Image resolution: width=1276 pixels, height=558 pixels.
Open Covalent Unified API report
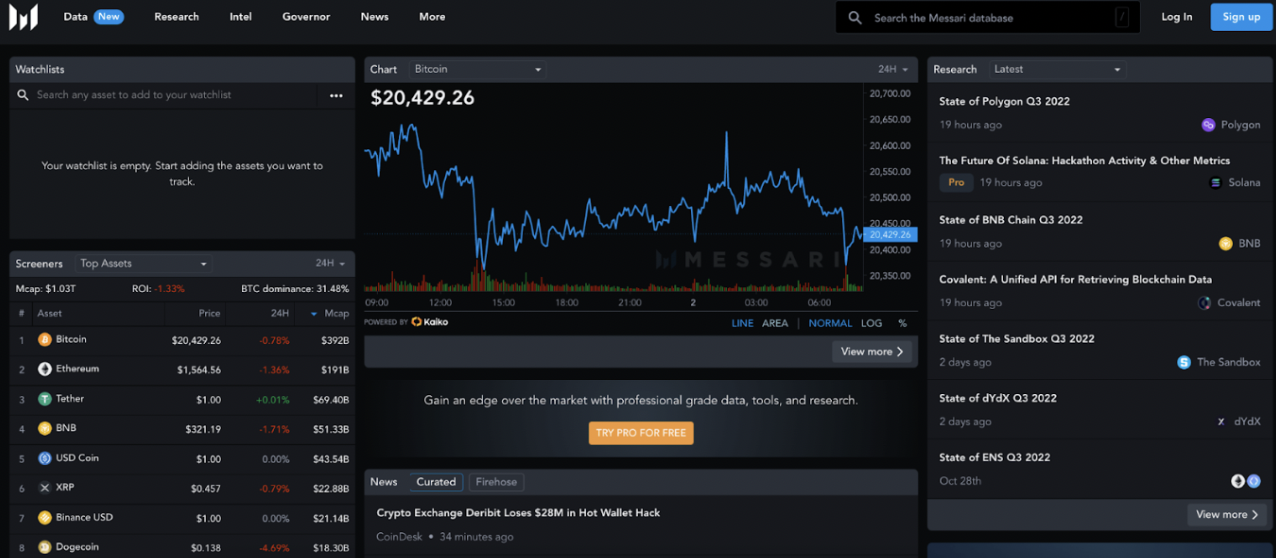click(x=1075, y=280)
